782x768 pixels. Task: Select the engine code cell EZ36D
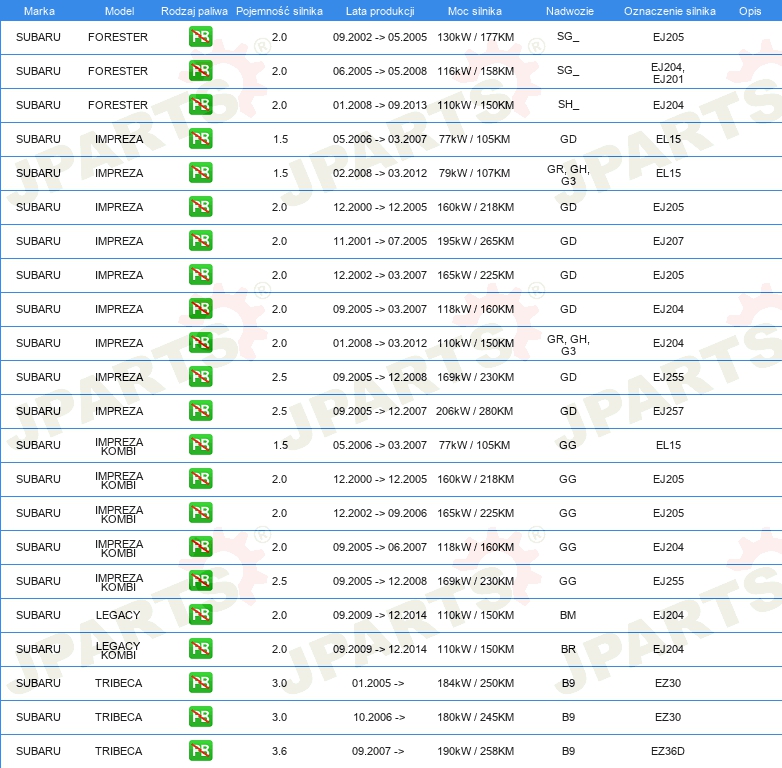coord(668,751)
